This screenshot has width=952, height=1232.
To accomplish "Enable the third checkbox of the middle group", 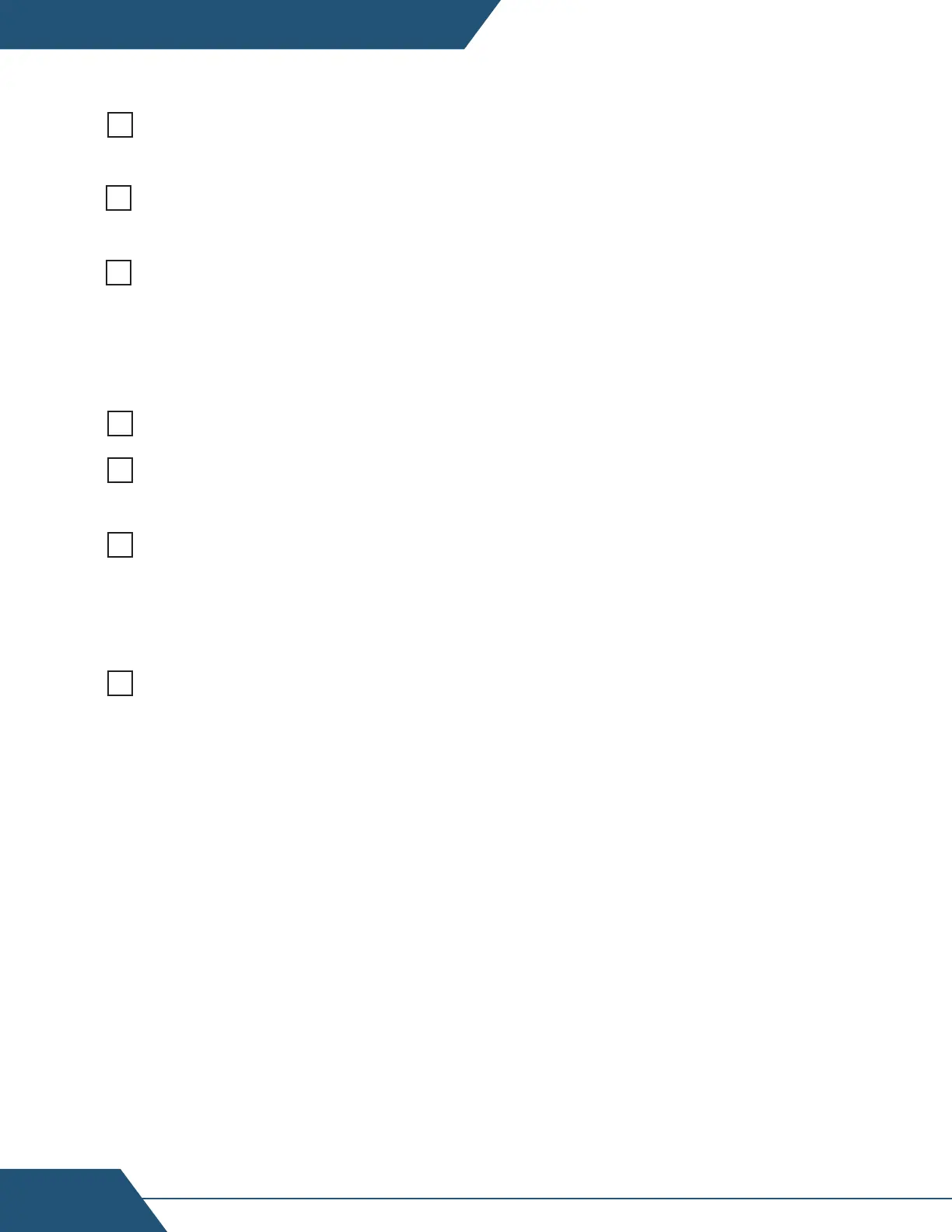I will (120, 545).
